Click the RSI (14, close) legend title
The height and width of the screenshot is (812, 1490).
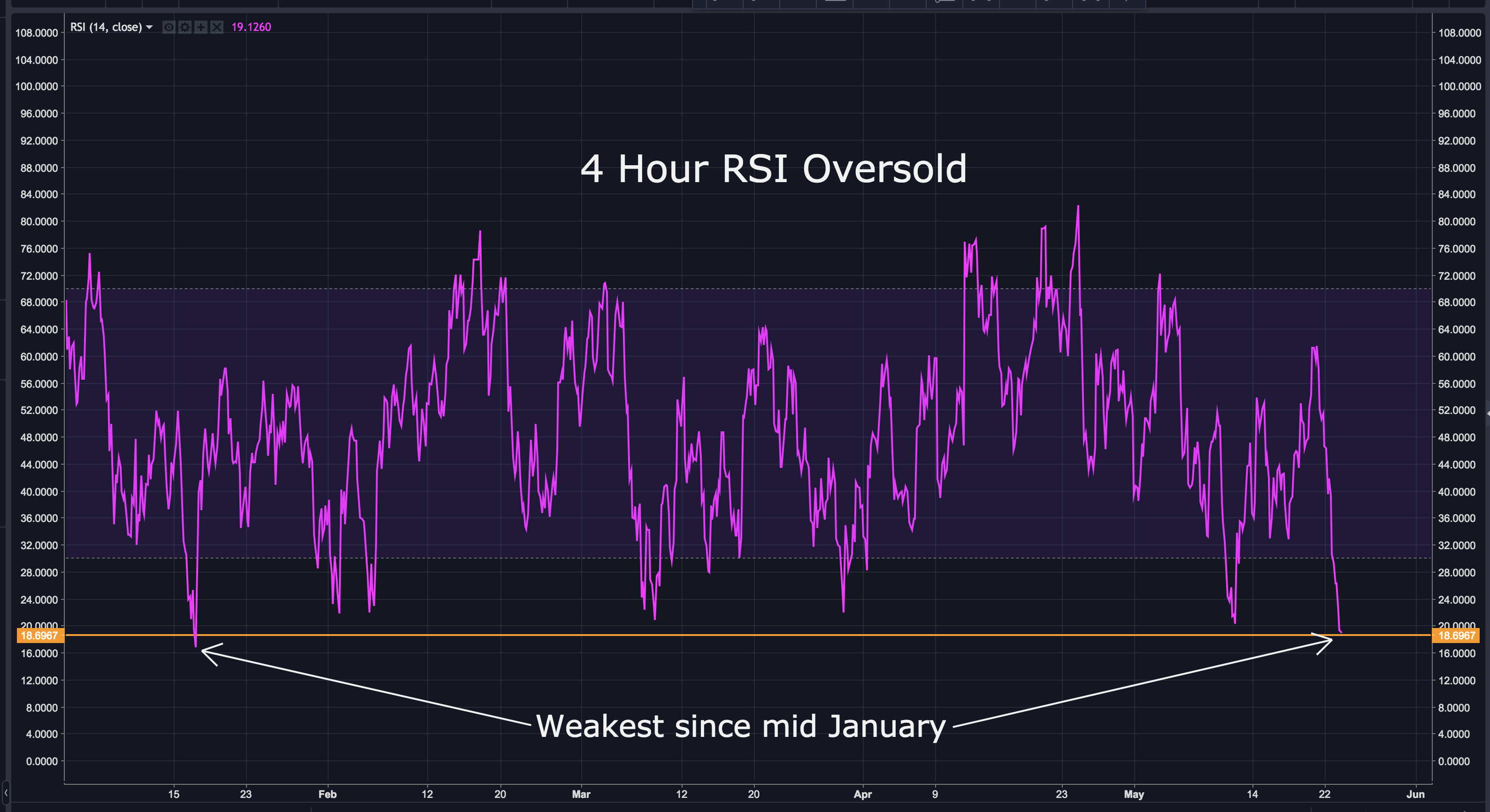106,27
